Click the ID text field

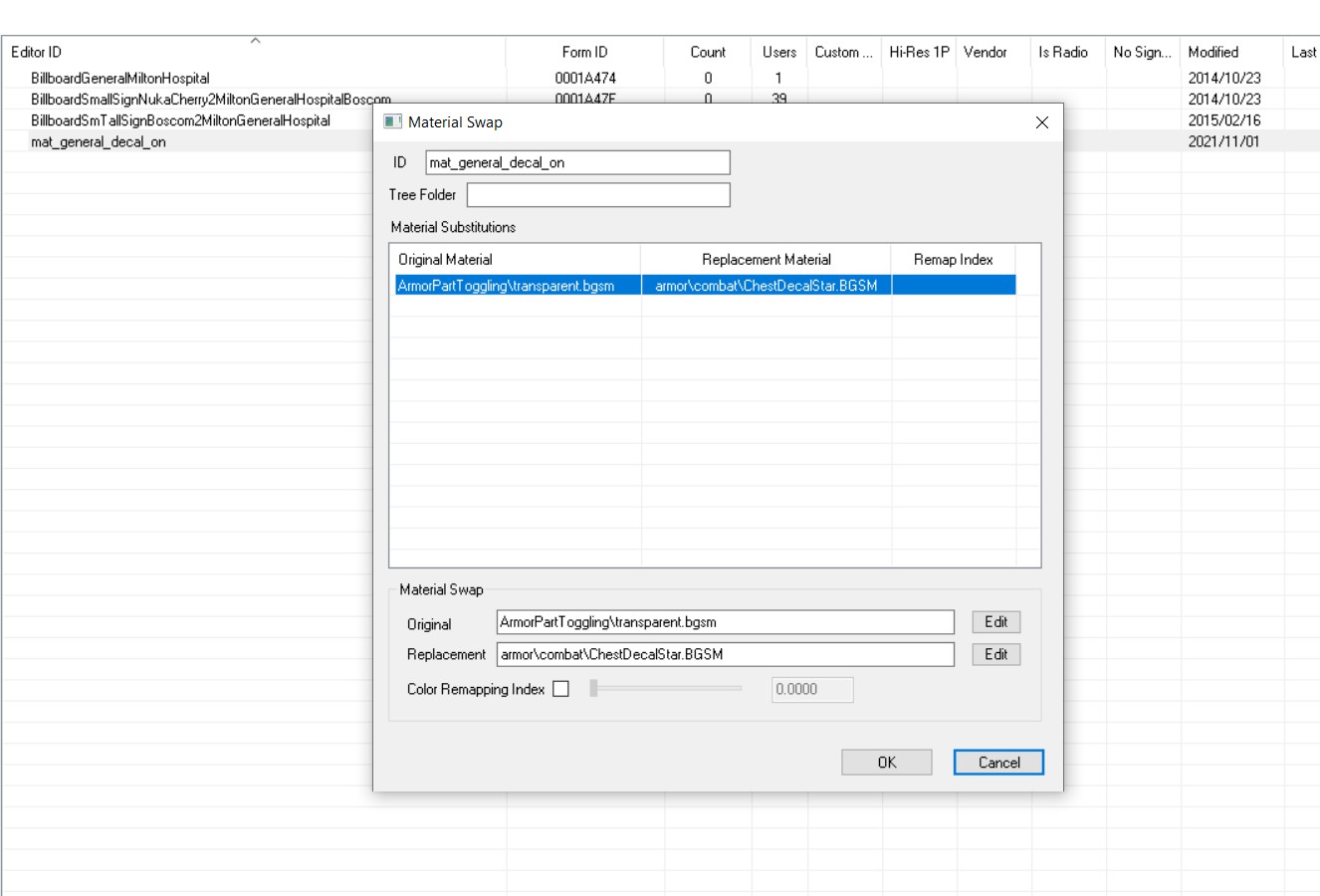(x=577, y=162)
